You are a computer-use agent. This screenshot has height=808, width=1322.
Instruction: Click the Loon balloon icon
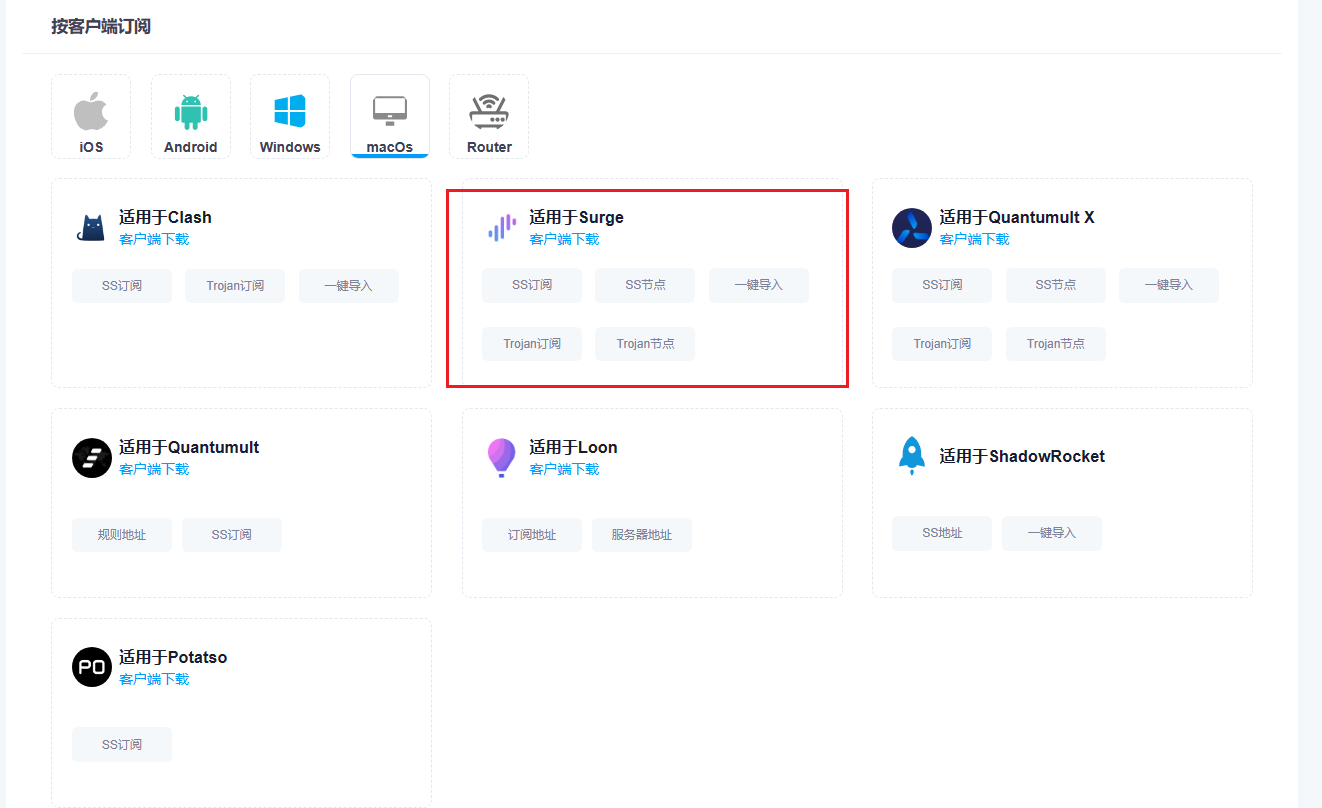pyautogui.click(x=501, y=458)
